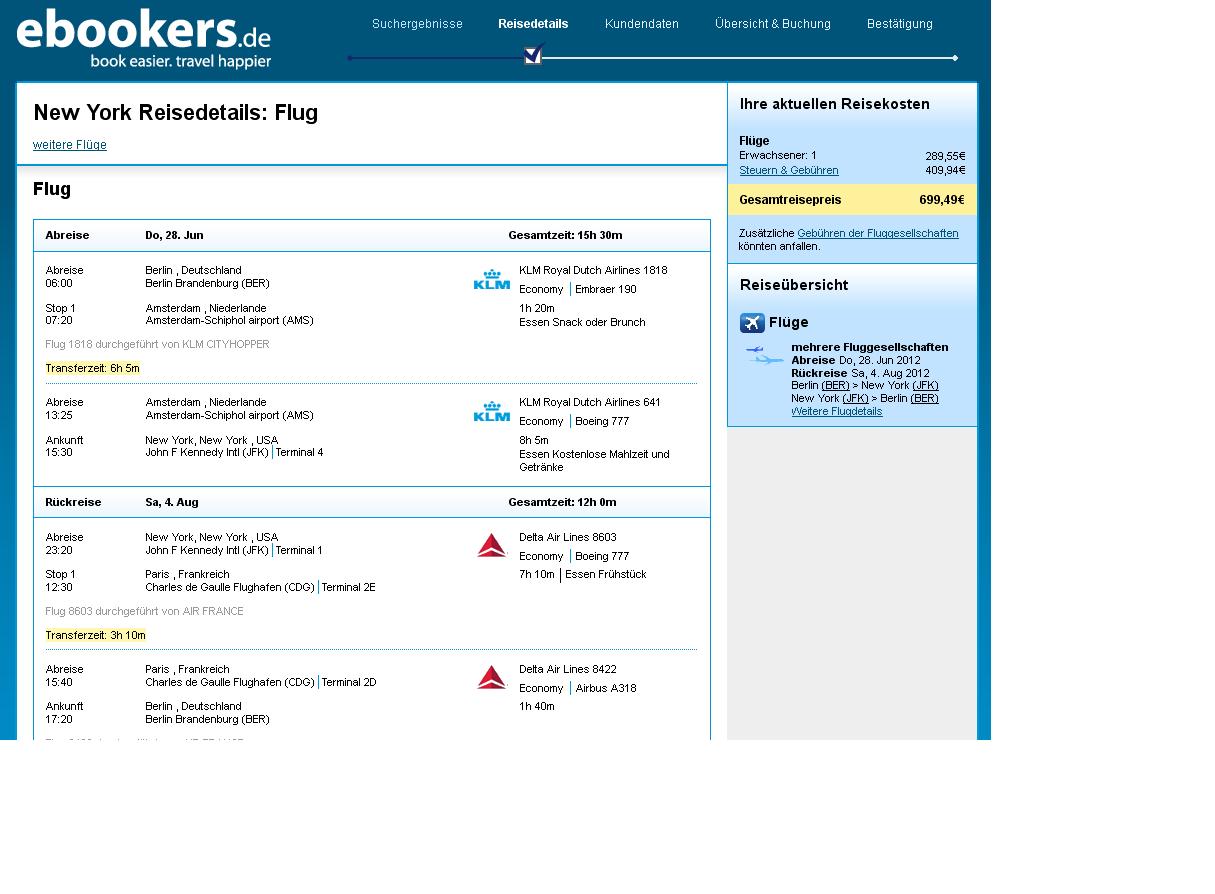This screenshot has height=894, width=1215.
Task: Select the Reisedetails step
Action: [x=533, y=24]
